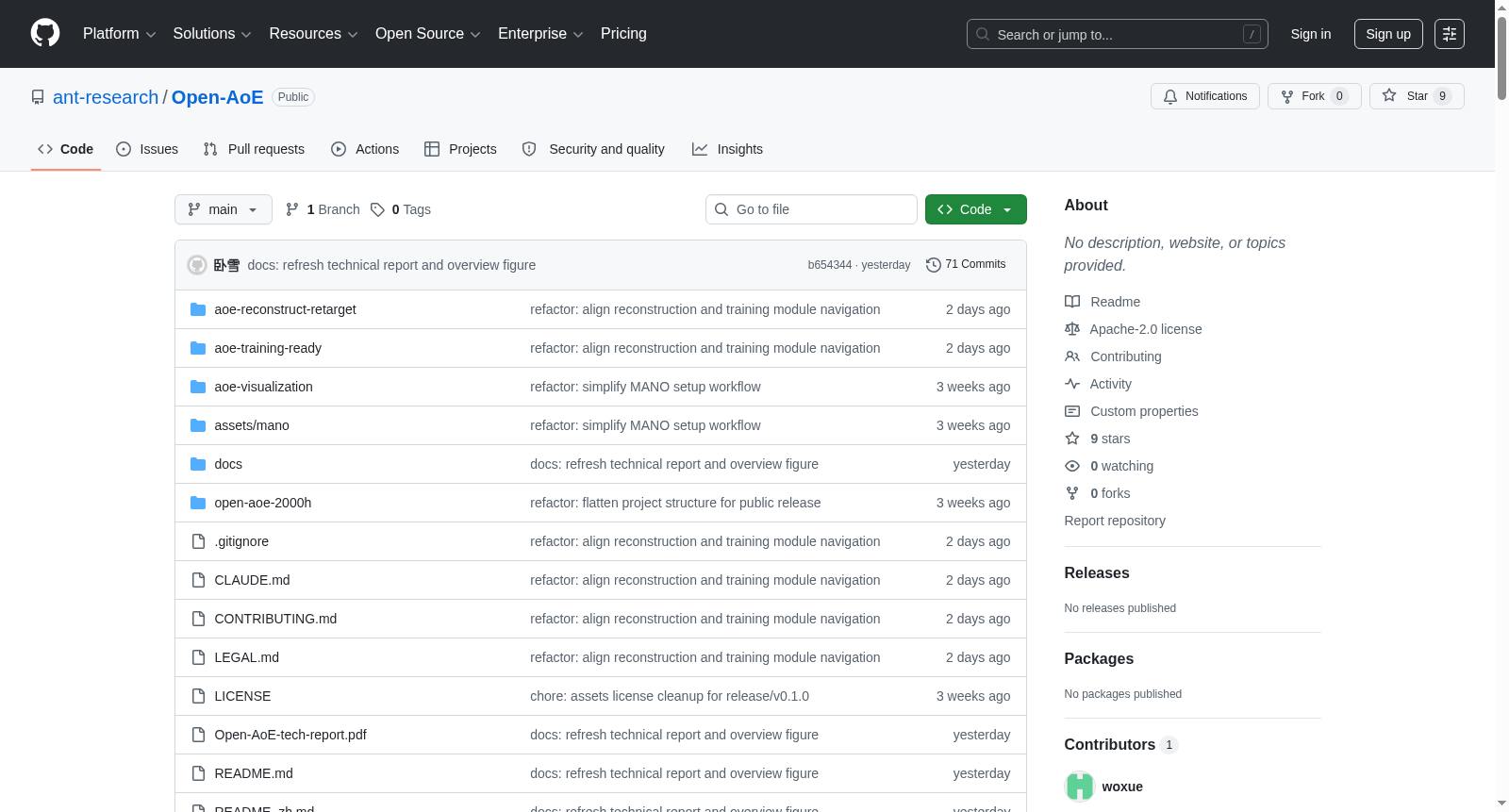Switch to the Issues tab
Screen dimensions: 1509x812
147,149
